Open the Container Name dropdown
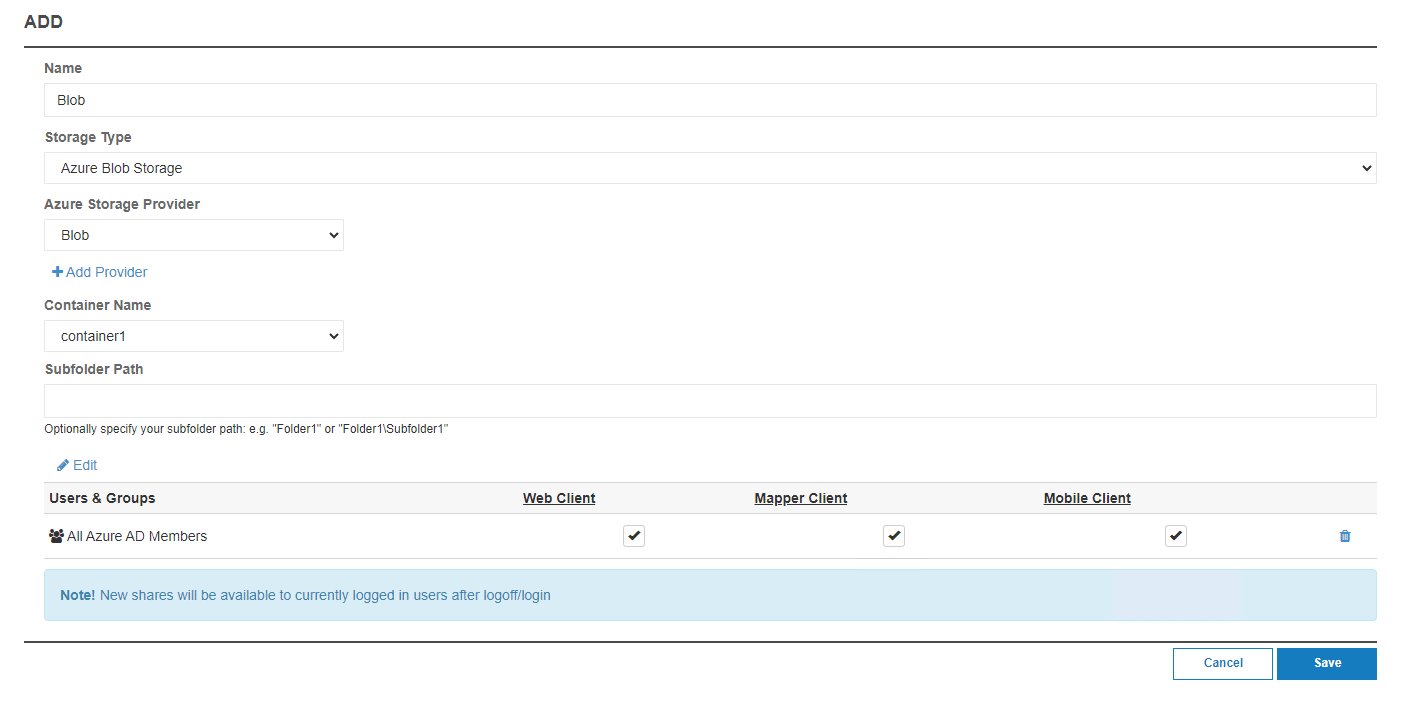1402x724 pixels. click(x=194, y=336)
